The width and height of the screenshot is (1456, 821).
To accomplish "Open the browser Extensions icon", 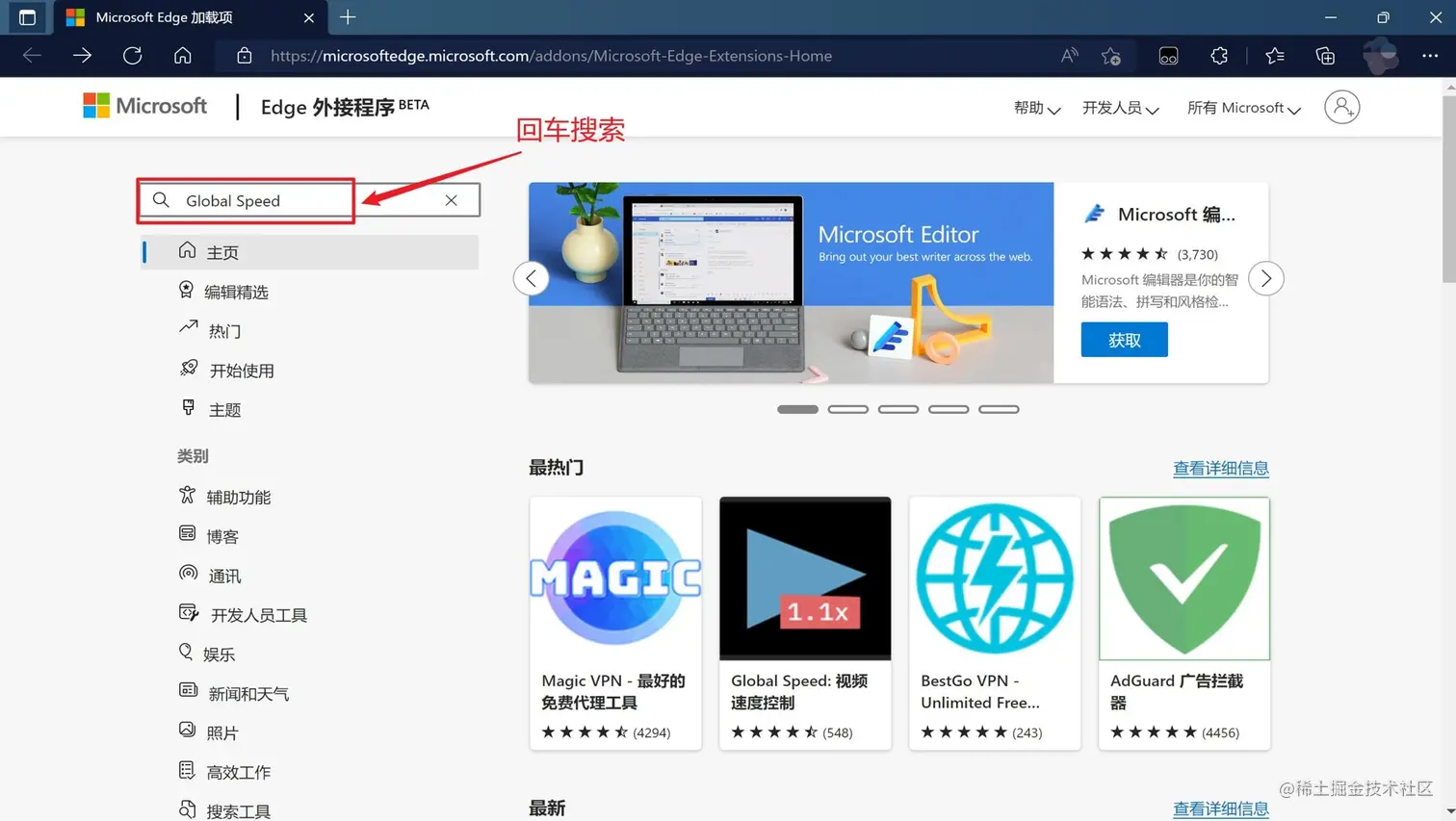I will tap(1219, 56).
